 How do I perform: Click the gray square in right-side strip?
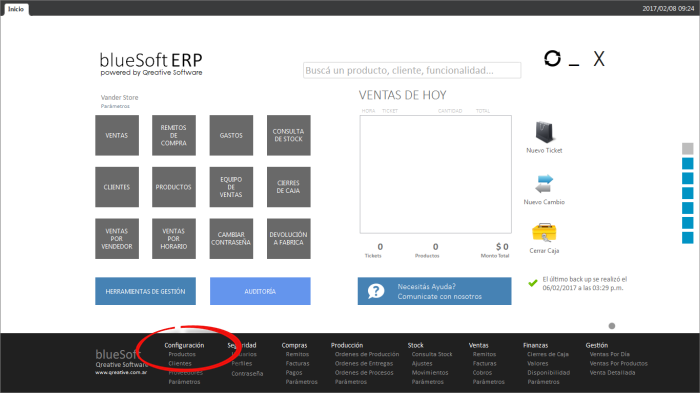pyautogui.click(x=688, y=149)
